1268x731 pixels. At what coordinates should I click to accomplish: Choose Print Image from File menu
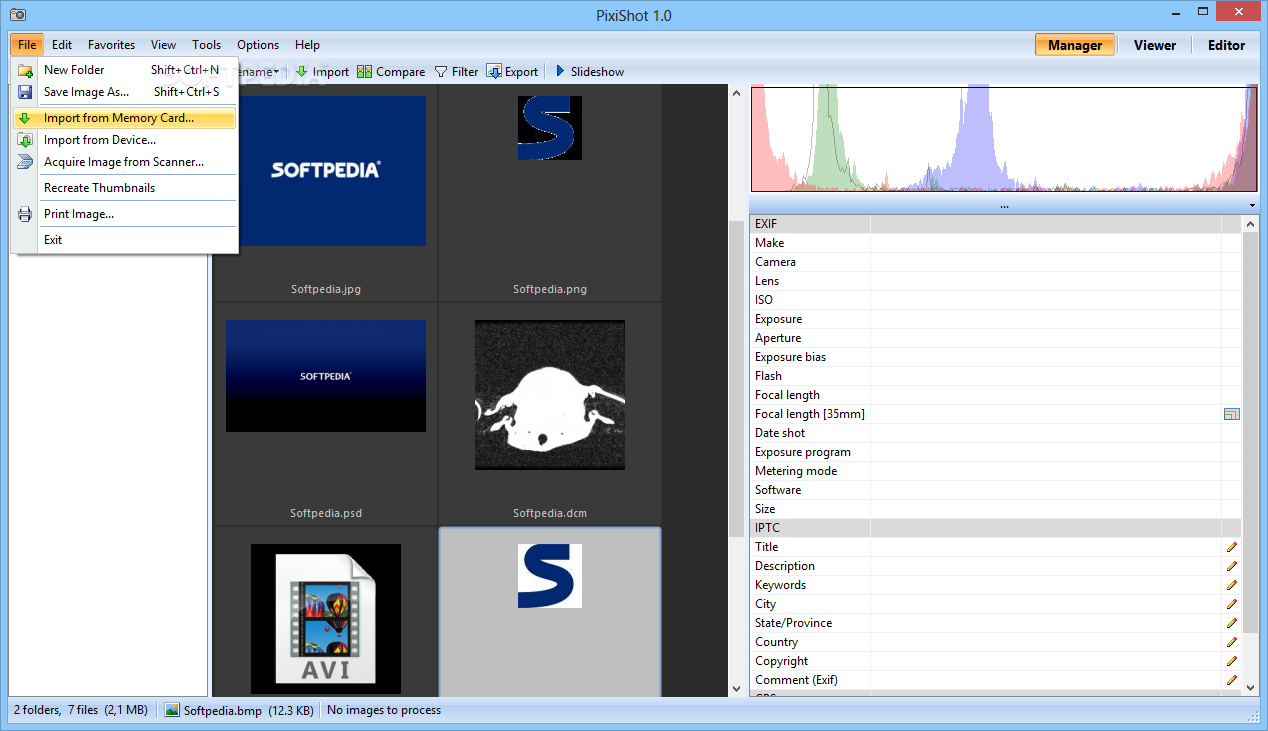(x=125, y=214)
